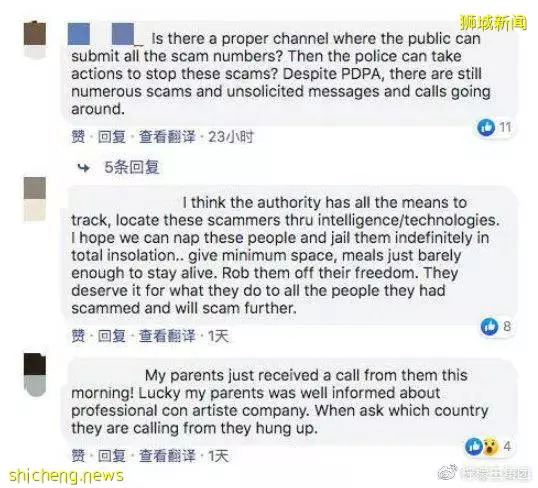This screenshot has height=488, width=538.
Task: View translation of the scam numbers comment
Action: pos(167,137)
